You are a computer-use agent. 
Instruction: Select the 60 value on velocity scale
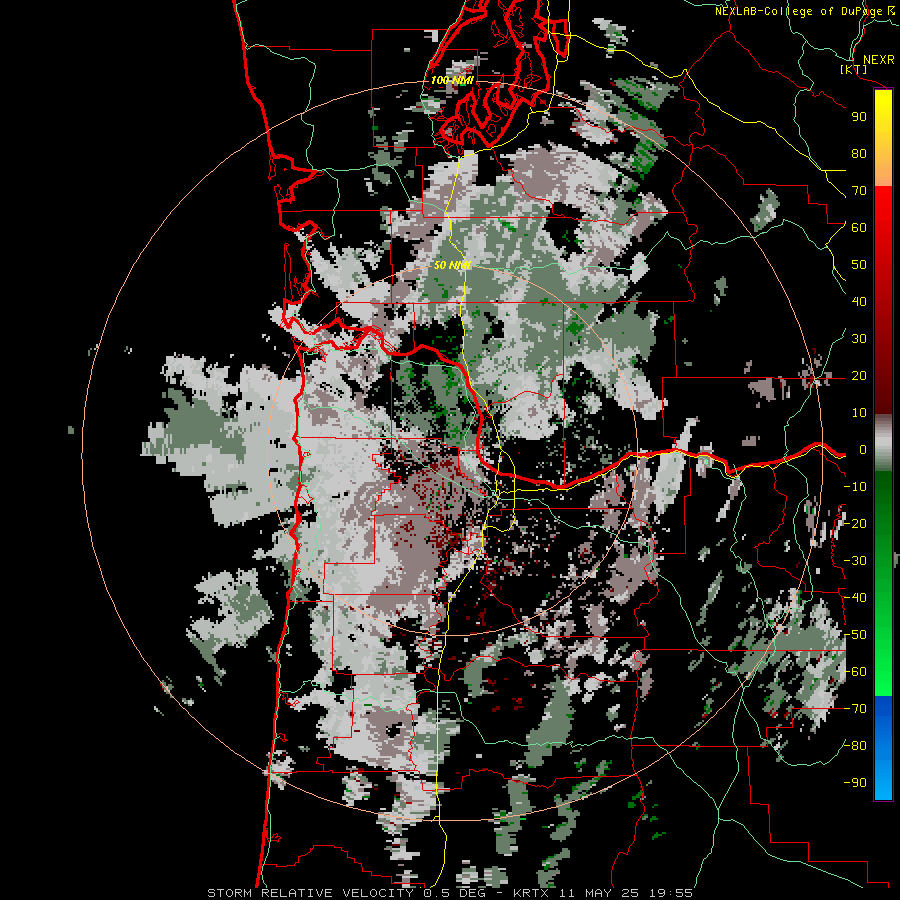pyautogui.click(x=859, y=228)
